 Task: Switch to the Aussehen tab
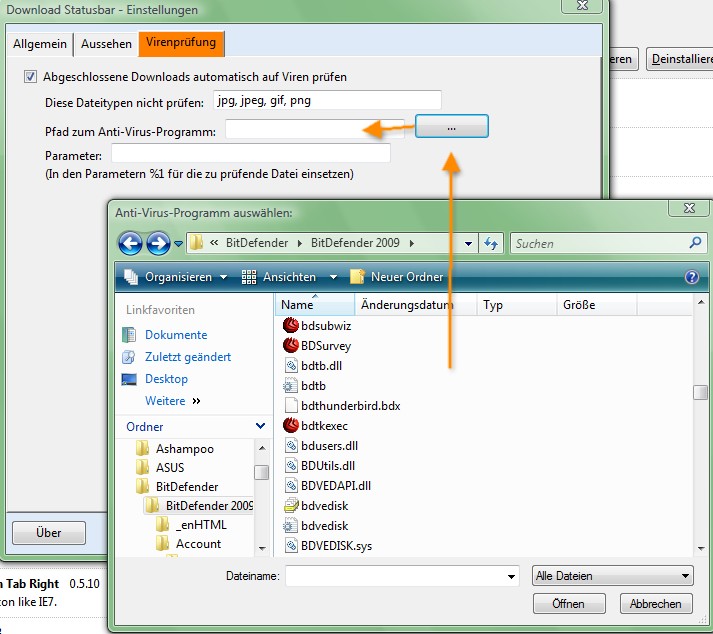(106, 44)
